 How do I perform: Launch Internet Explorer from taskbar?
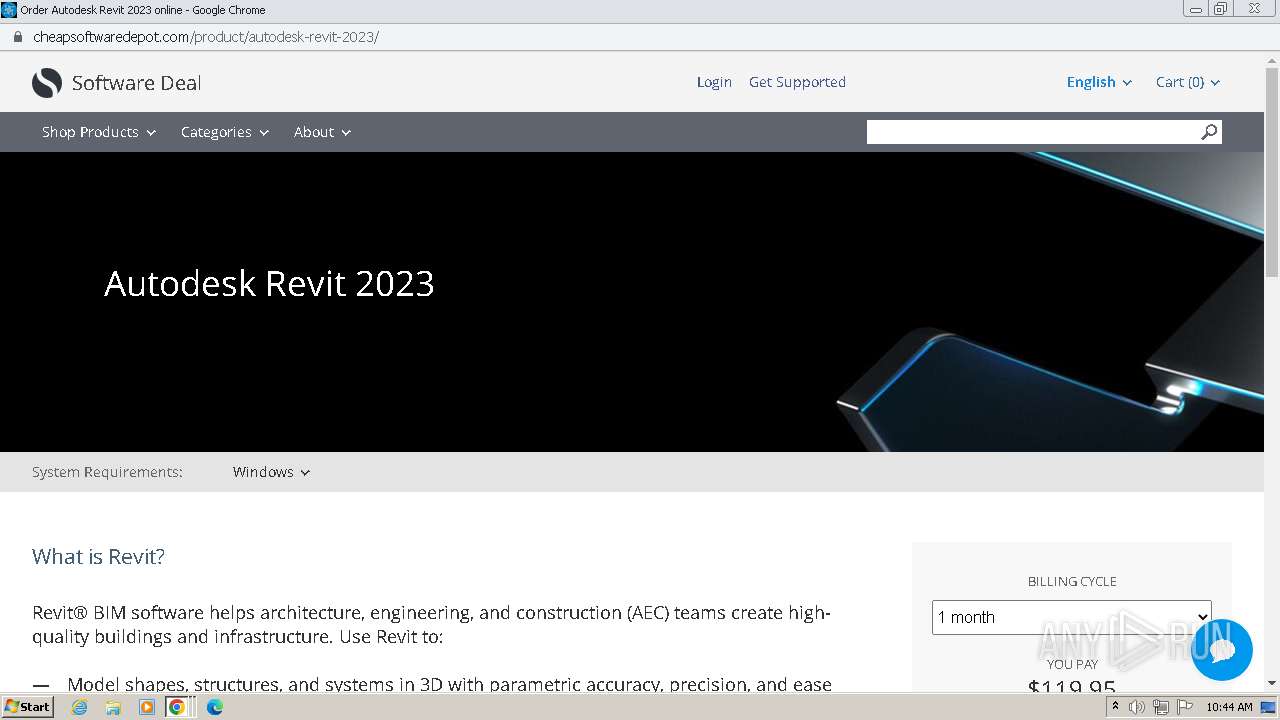[x=79, y=707]
